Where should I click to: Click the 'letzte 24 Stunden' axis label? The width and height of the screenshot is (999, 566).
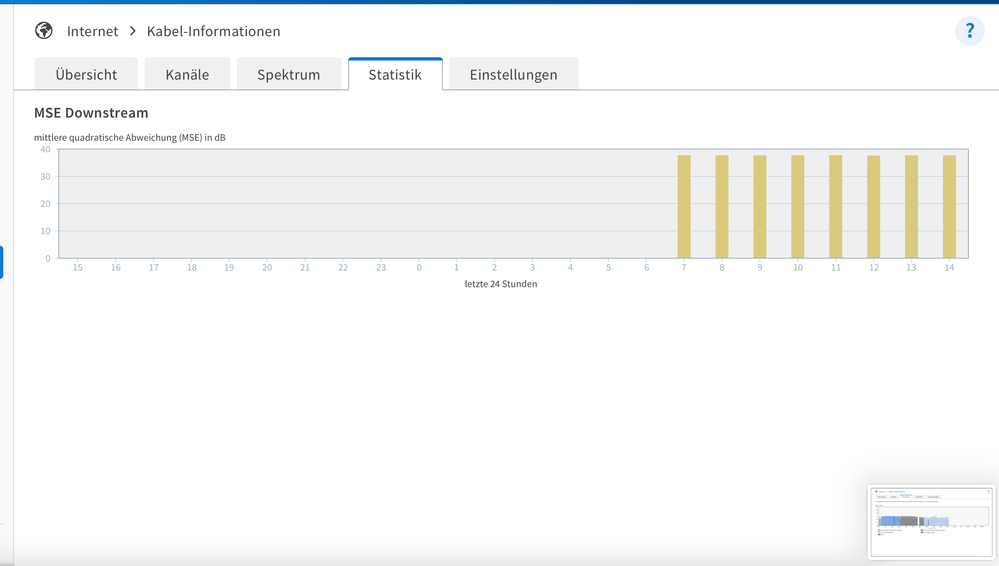coord(501,284)
